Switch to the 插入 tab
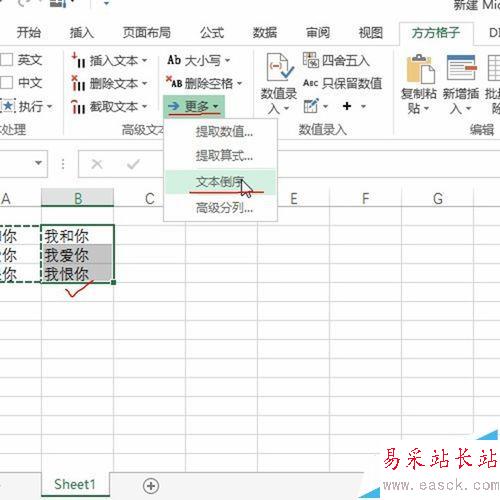The height and width of the screenshot is (500, 500). coord(82,33)
